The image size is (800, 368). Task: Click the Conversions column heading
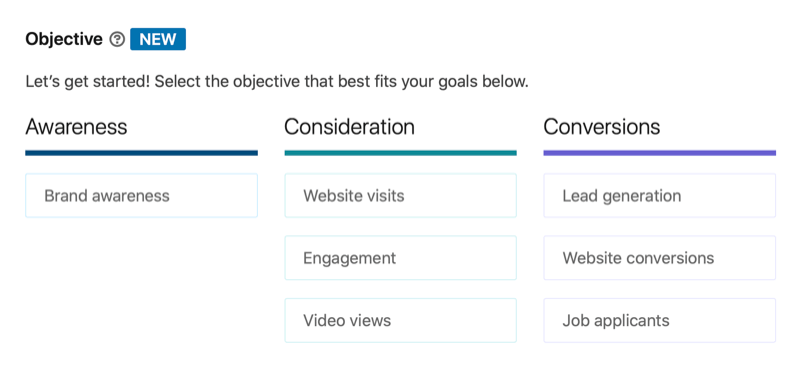tap(602, 127)
